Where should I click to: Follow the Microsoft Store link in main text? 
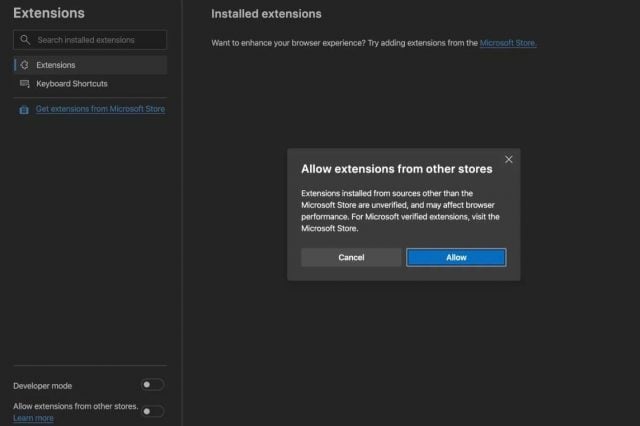coord(508,44)
